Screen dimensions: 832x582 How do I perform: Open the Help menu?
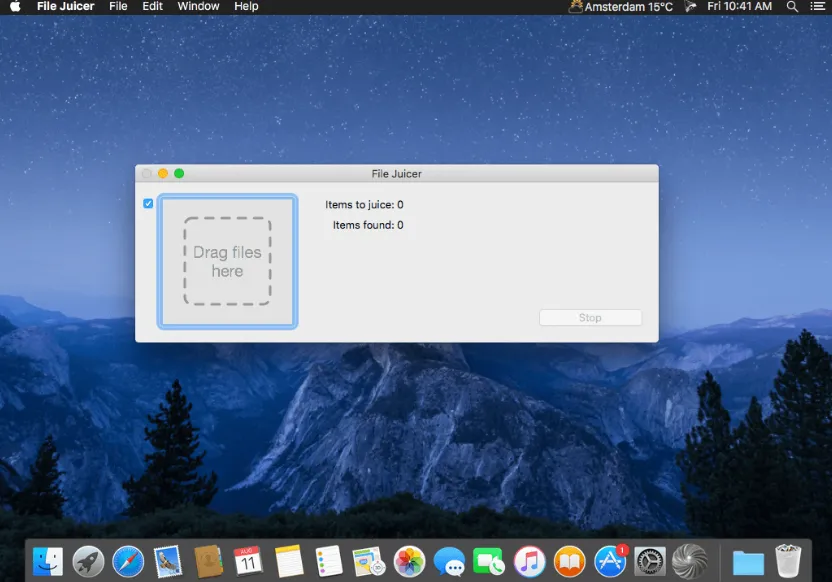coord(246,6)
